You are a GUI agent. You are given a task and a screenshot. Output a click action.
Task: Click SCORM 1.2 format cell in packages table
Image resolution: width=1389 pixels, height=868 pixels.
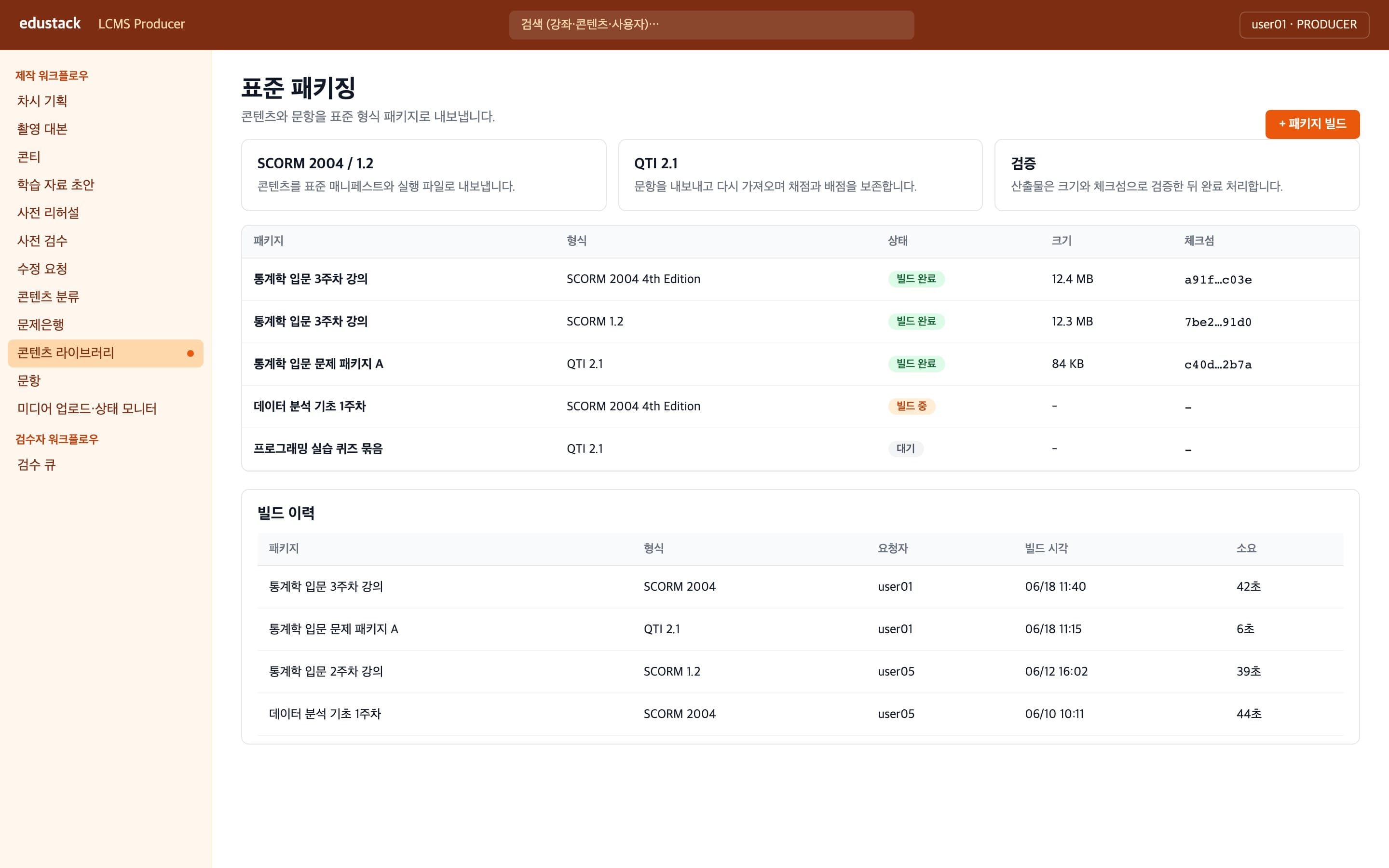(x=595, y=322)
